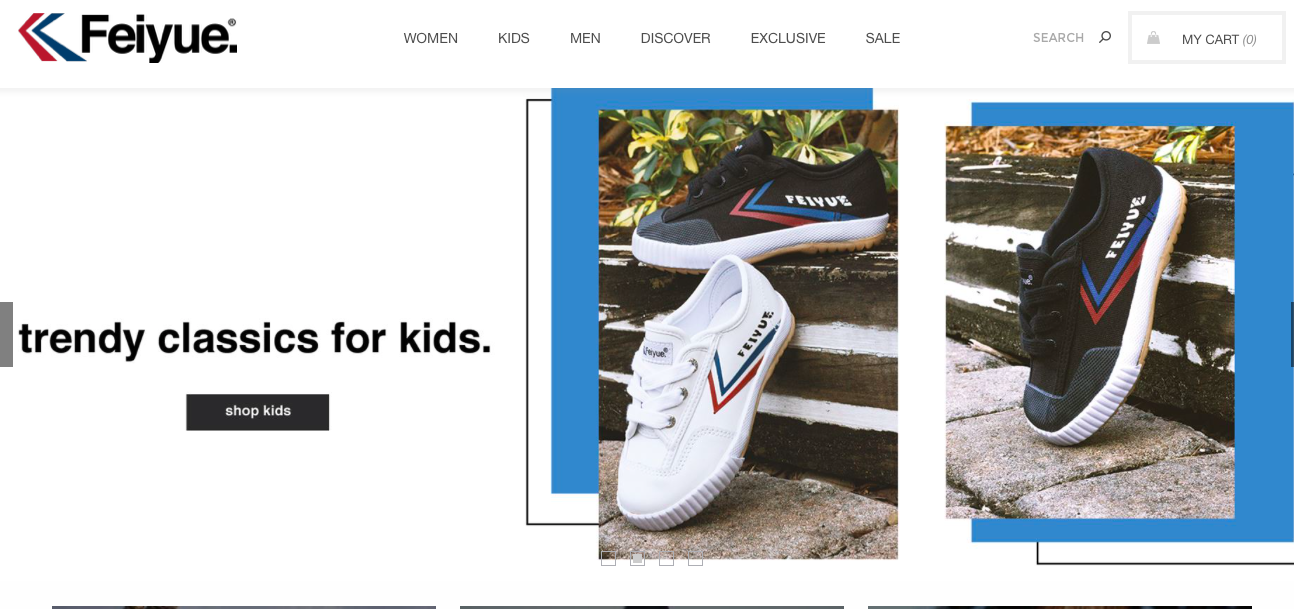Click the shopping bag cart icon
Screen dimensions: 1294x609
point(1153,38)
